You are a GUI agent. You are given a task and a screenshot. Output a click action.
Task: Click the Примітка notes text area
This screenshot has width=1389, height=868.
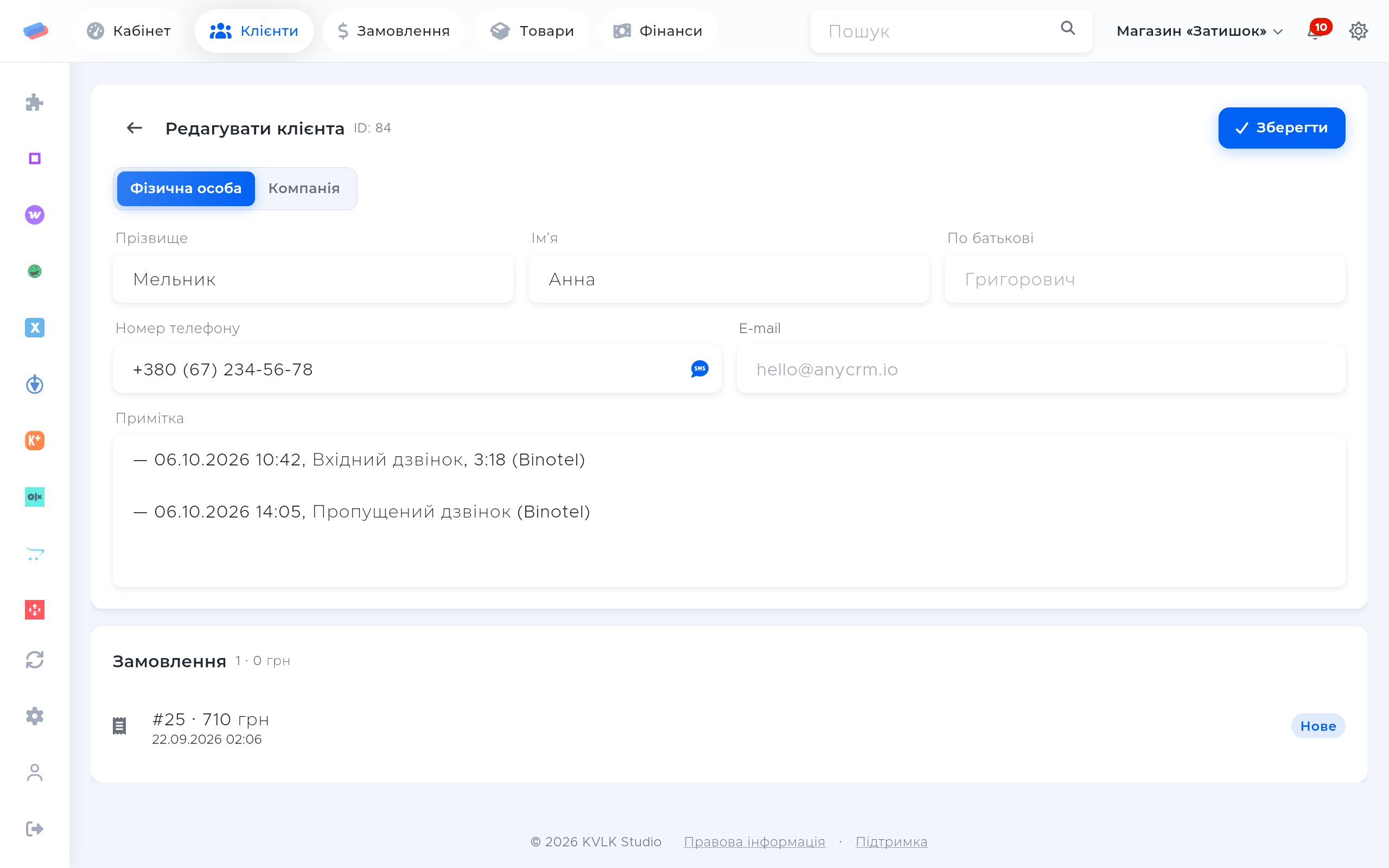(x=729, y=511)
